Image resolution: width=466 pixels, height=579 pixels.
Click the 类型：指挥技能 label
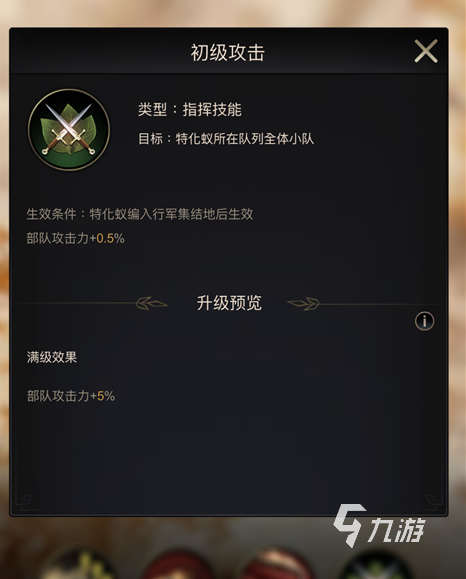189,110
